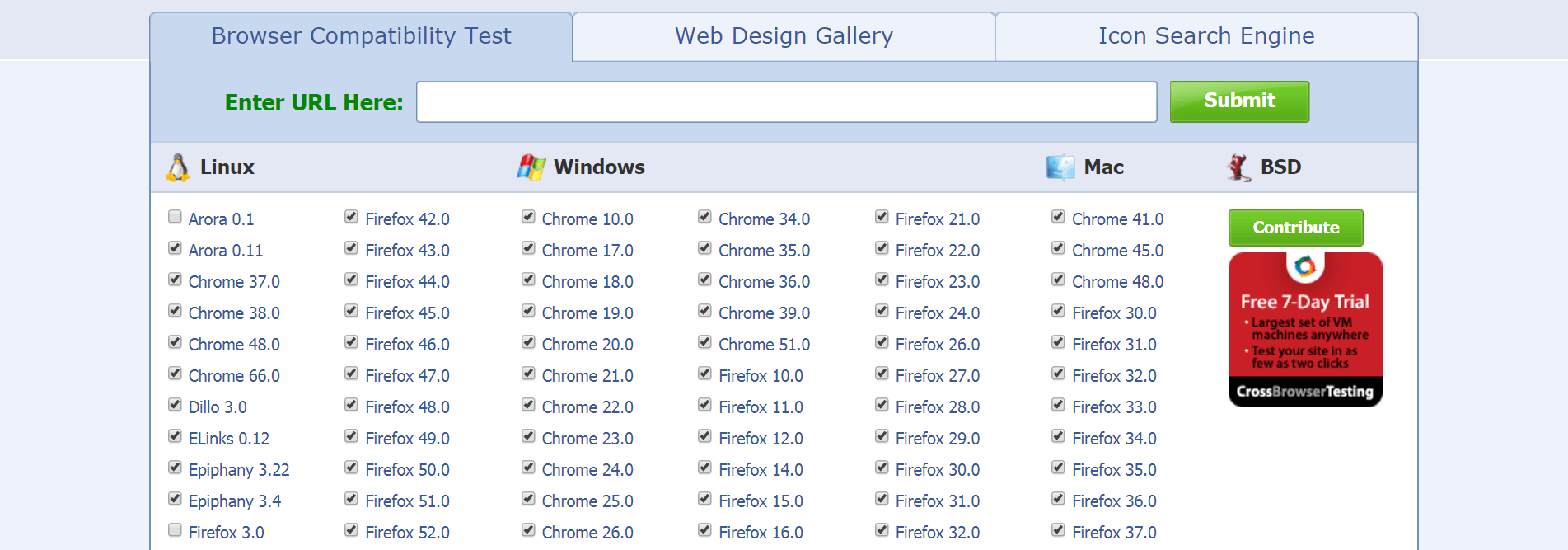
Task: Click the Windows flag logo icon
Action: [531, 167]
